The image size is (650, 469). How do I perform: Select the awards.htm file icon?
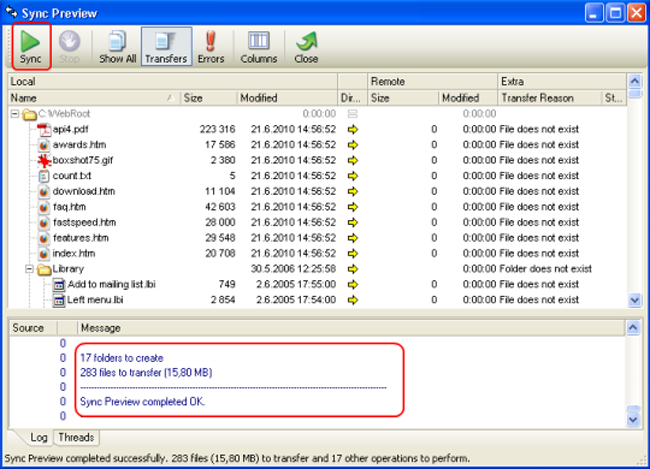44,145
